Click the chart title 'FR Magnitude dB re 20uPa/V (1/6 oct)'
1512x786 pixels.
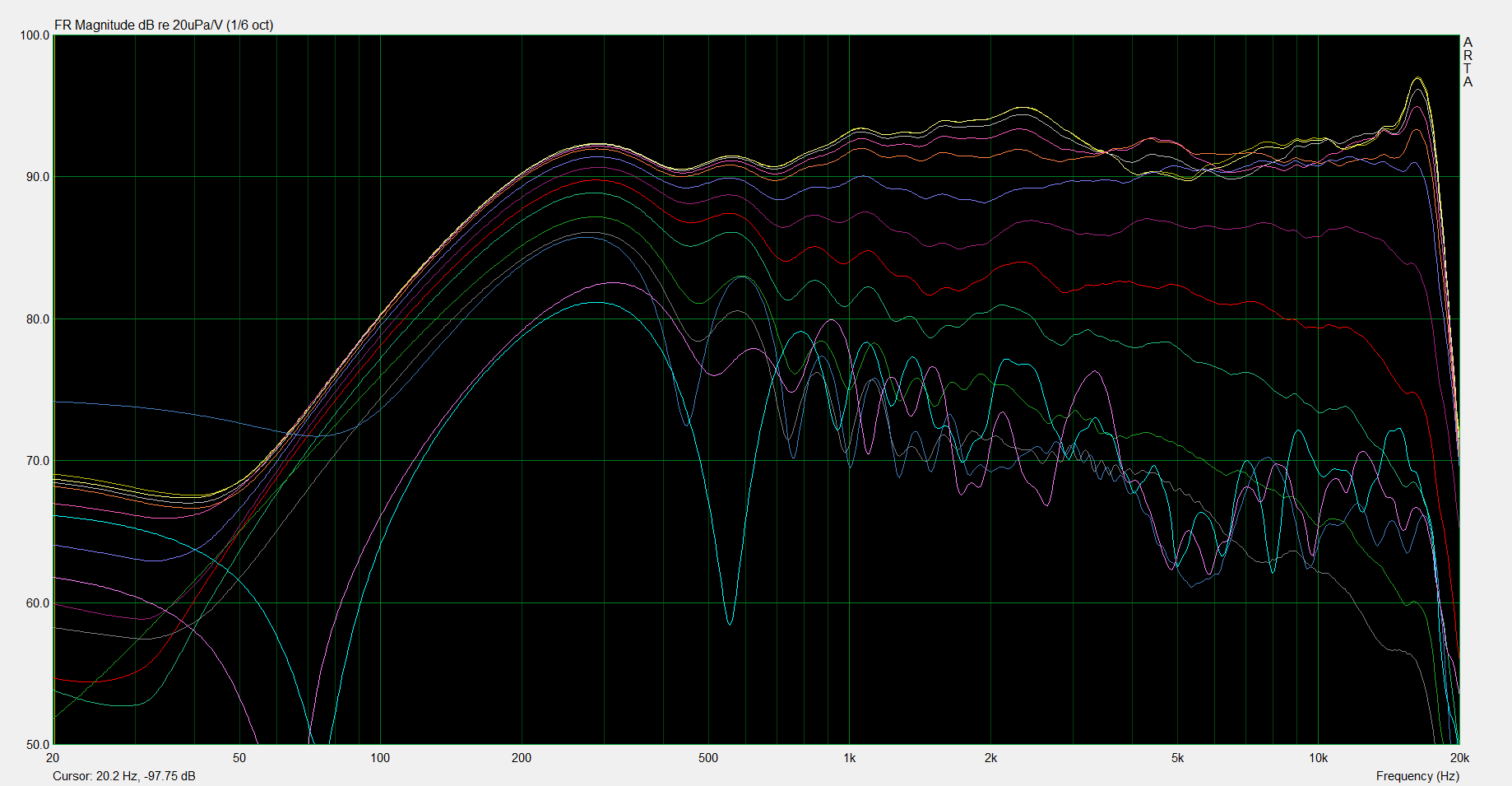tap(164, 26)
